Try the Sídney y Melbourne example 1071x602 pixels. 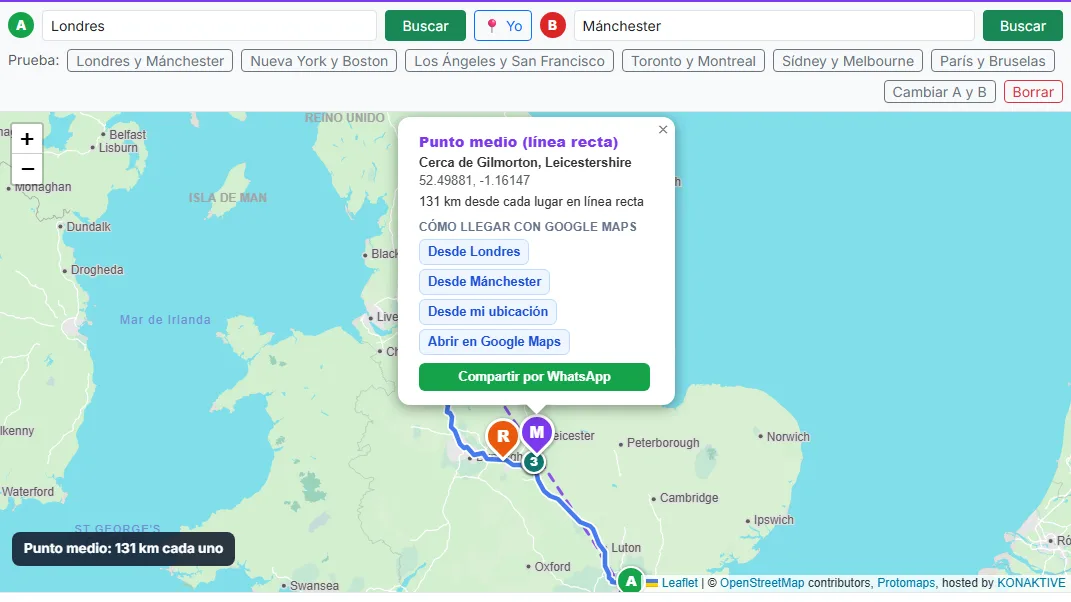(x=848, y=61)
